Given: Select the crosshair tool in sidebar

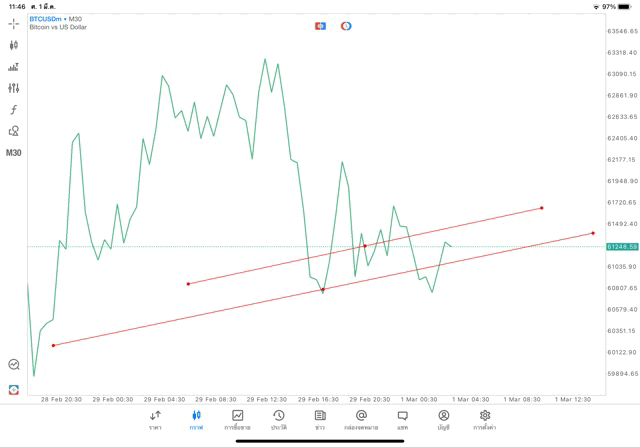Looking at the screenshot, I should pos(13,24).
